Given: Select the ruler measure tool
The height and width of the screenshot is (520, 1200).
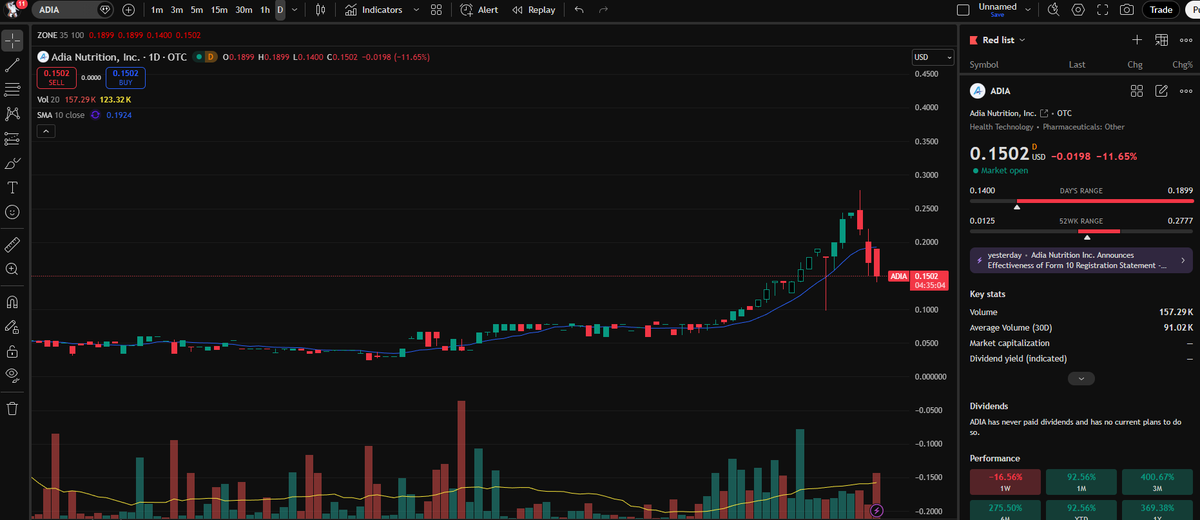Looking at the screenshot, I should [12, 244].
